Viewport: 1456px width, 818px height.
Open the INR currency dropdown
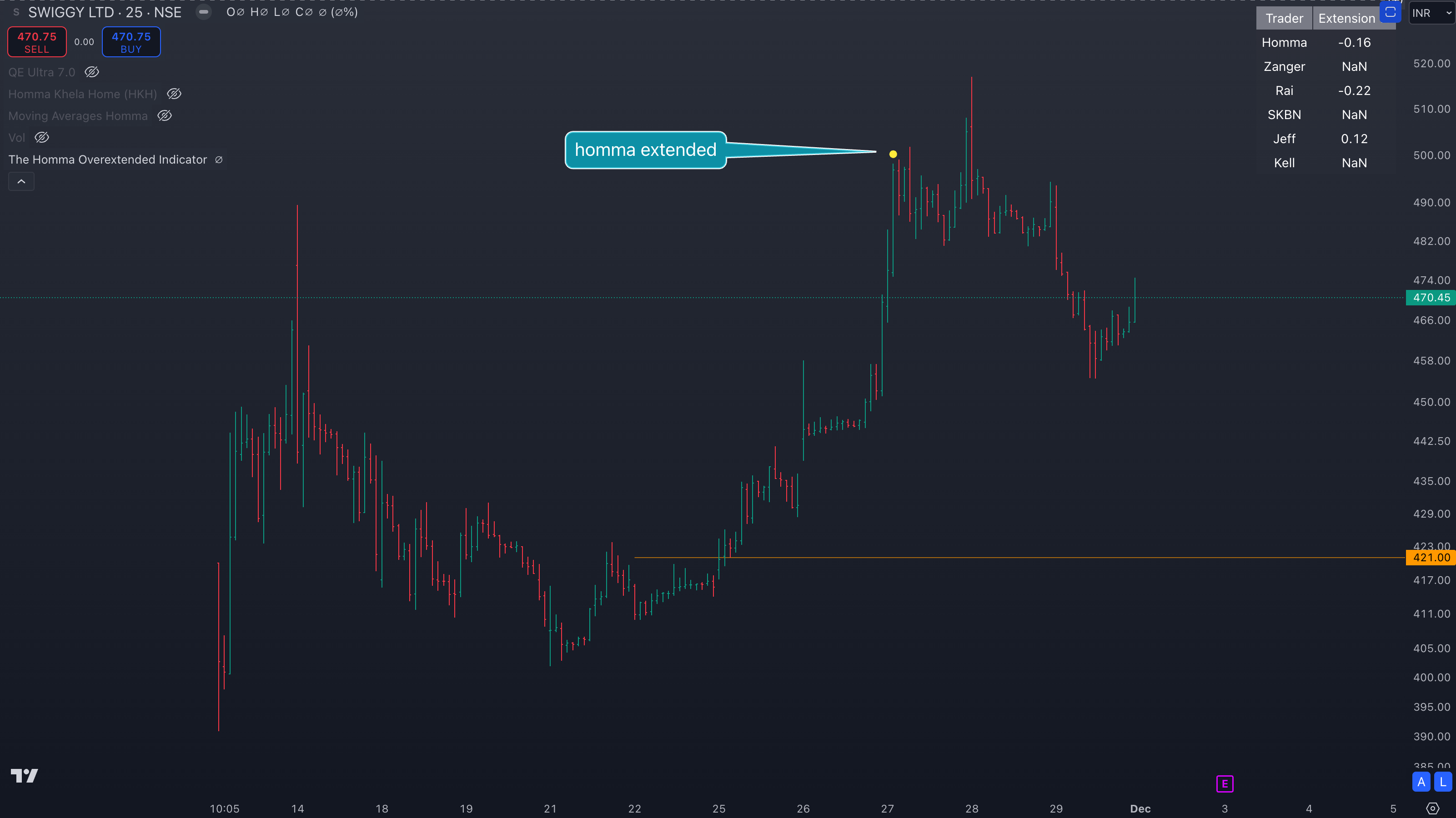point(1431,13)
